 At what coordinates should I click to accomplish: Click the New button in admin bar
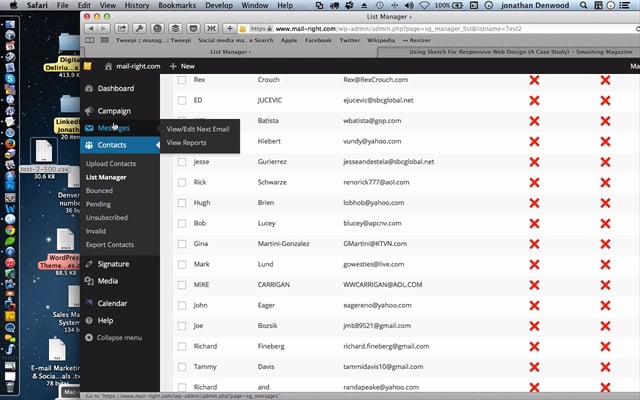[182, 66]
